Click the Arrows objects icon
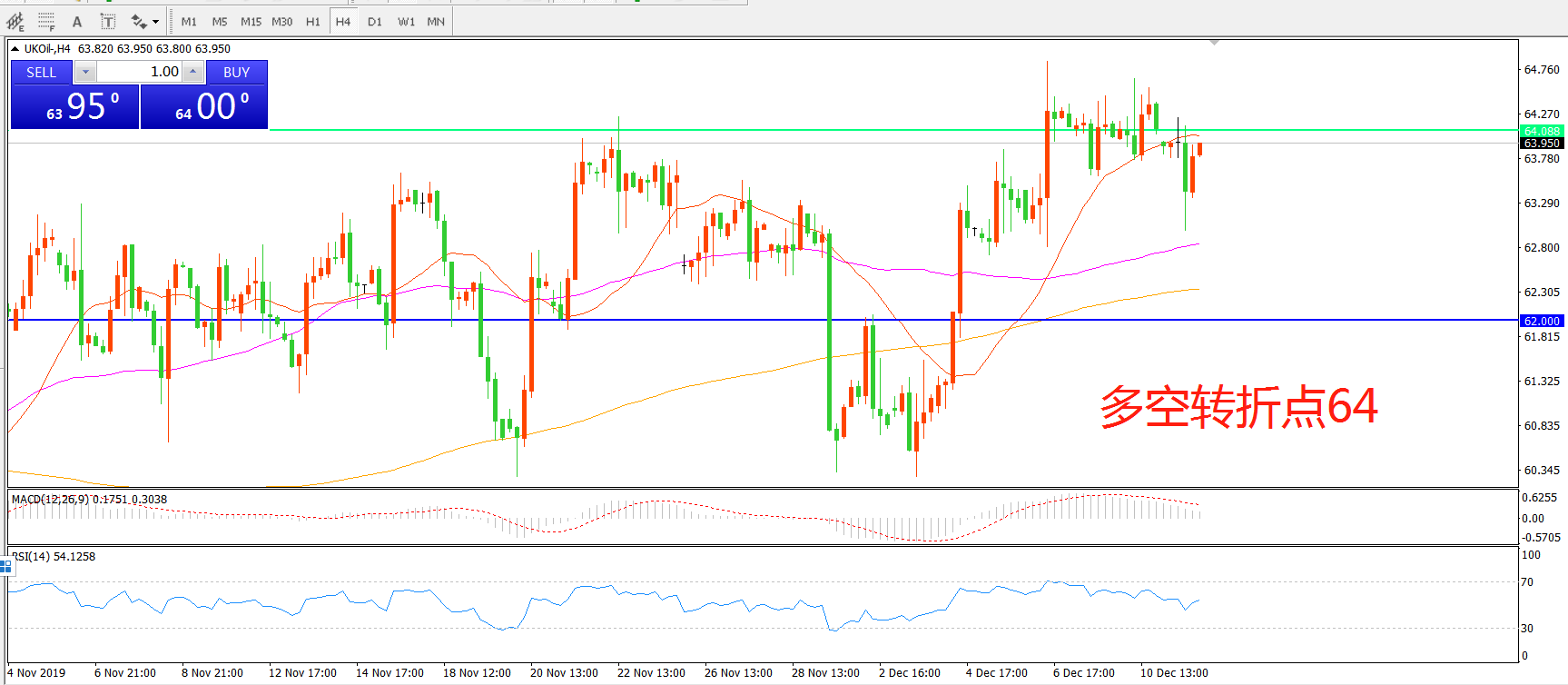 [x=138, y=22]
